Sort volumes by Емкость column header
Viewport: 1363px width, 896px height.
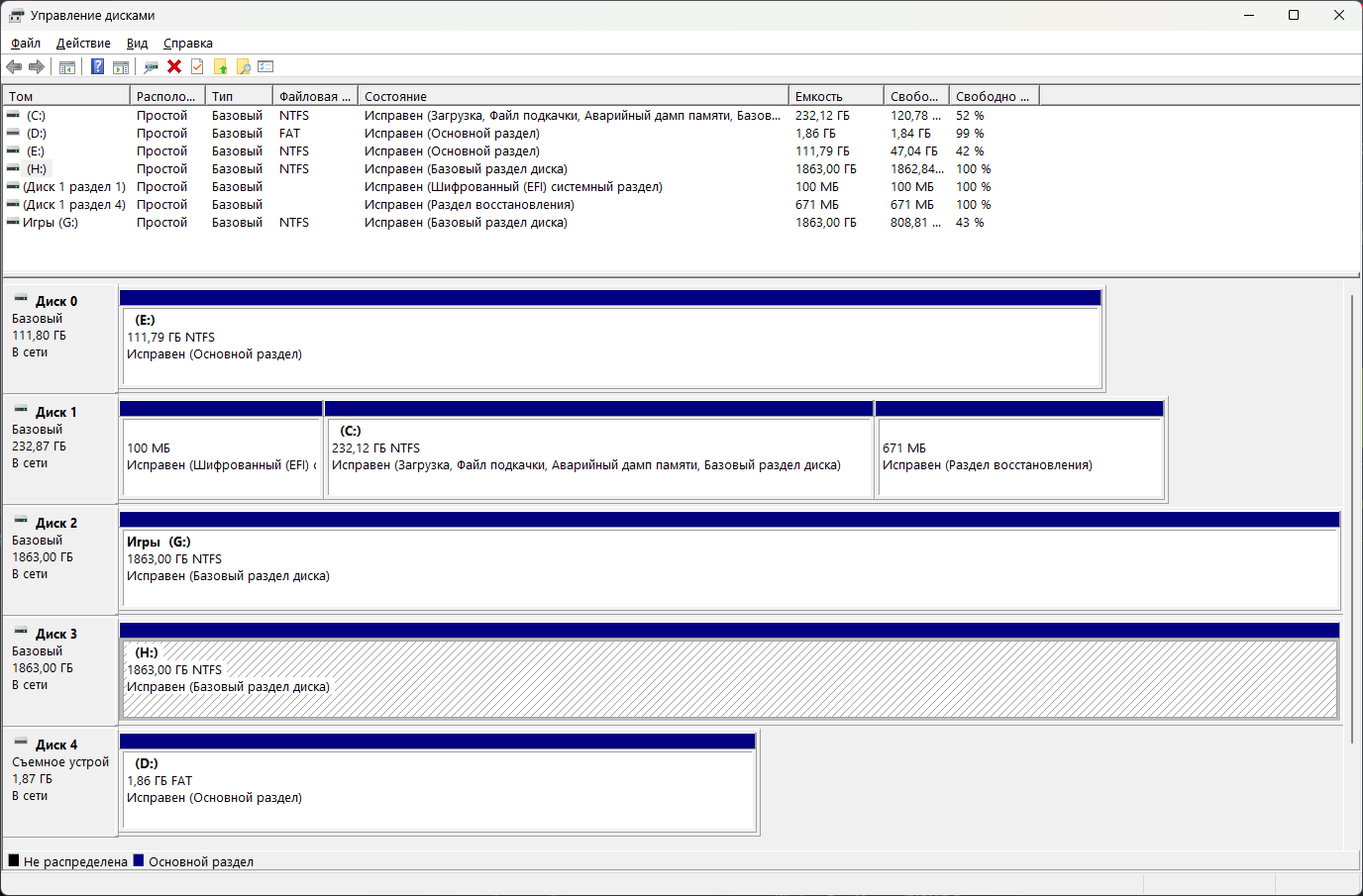[835, 96]
